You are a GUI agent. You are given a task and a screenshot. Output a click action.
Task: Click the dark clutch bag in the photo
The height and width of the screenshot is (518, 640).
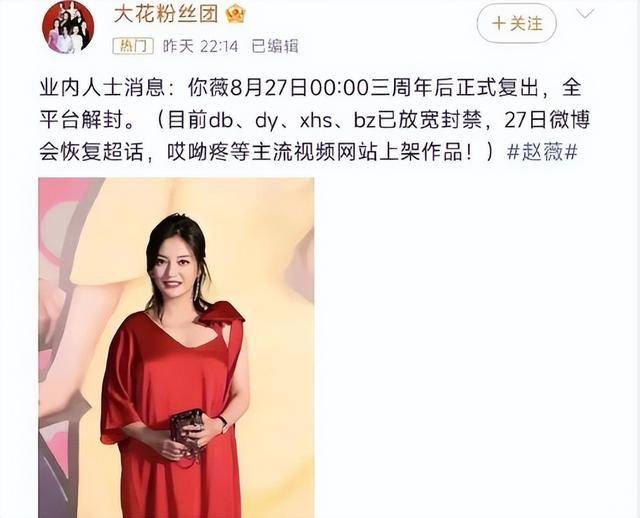(187, 434)
